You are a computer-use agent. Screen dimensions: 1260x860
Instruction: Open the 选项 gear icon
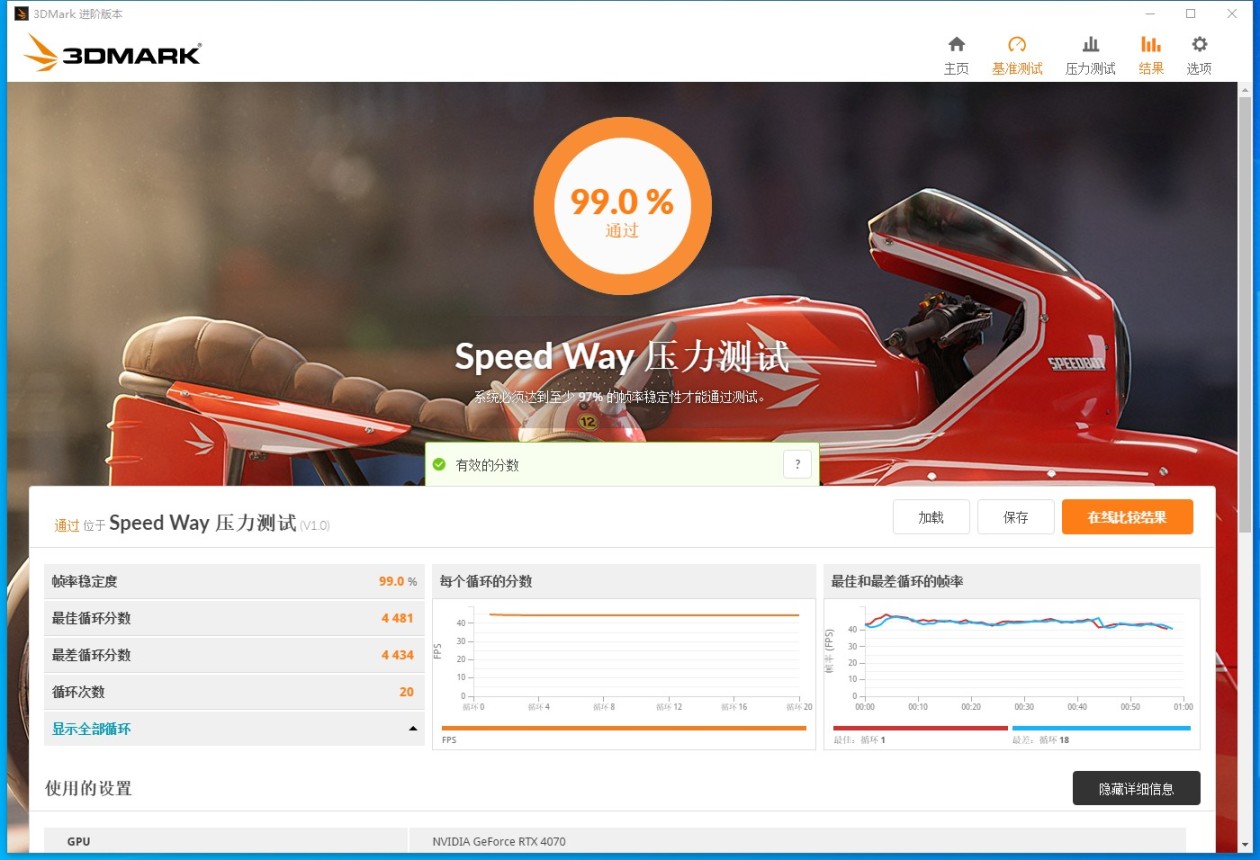click(x=1199, y=44)
